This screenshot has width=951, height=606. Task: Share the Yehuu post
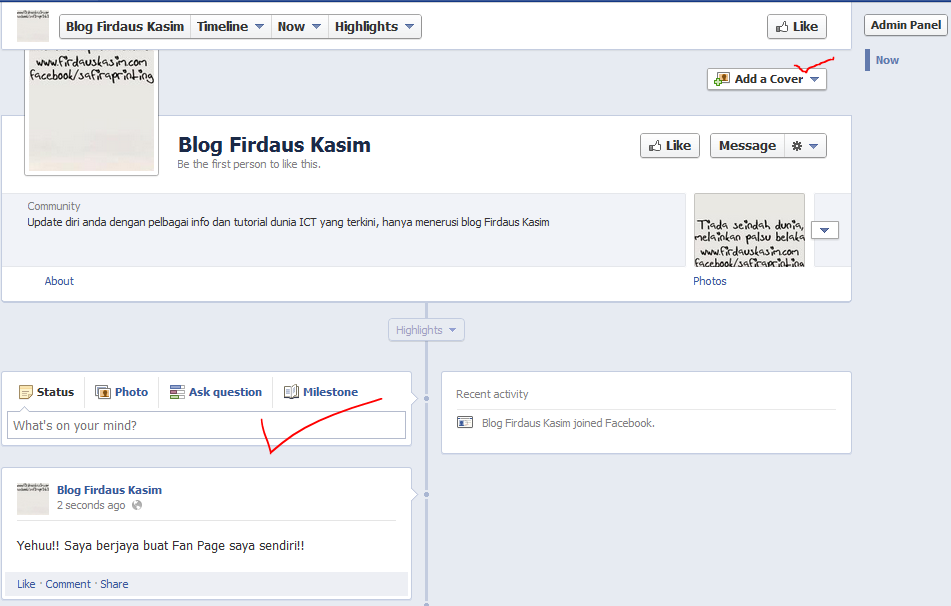point(114,584)
